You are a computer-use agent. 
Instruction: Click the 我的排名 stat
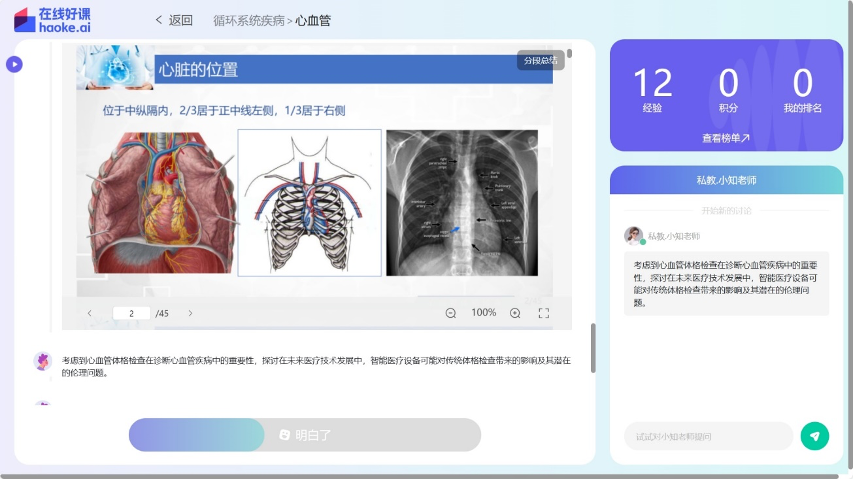[802, 90]
